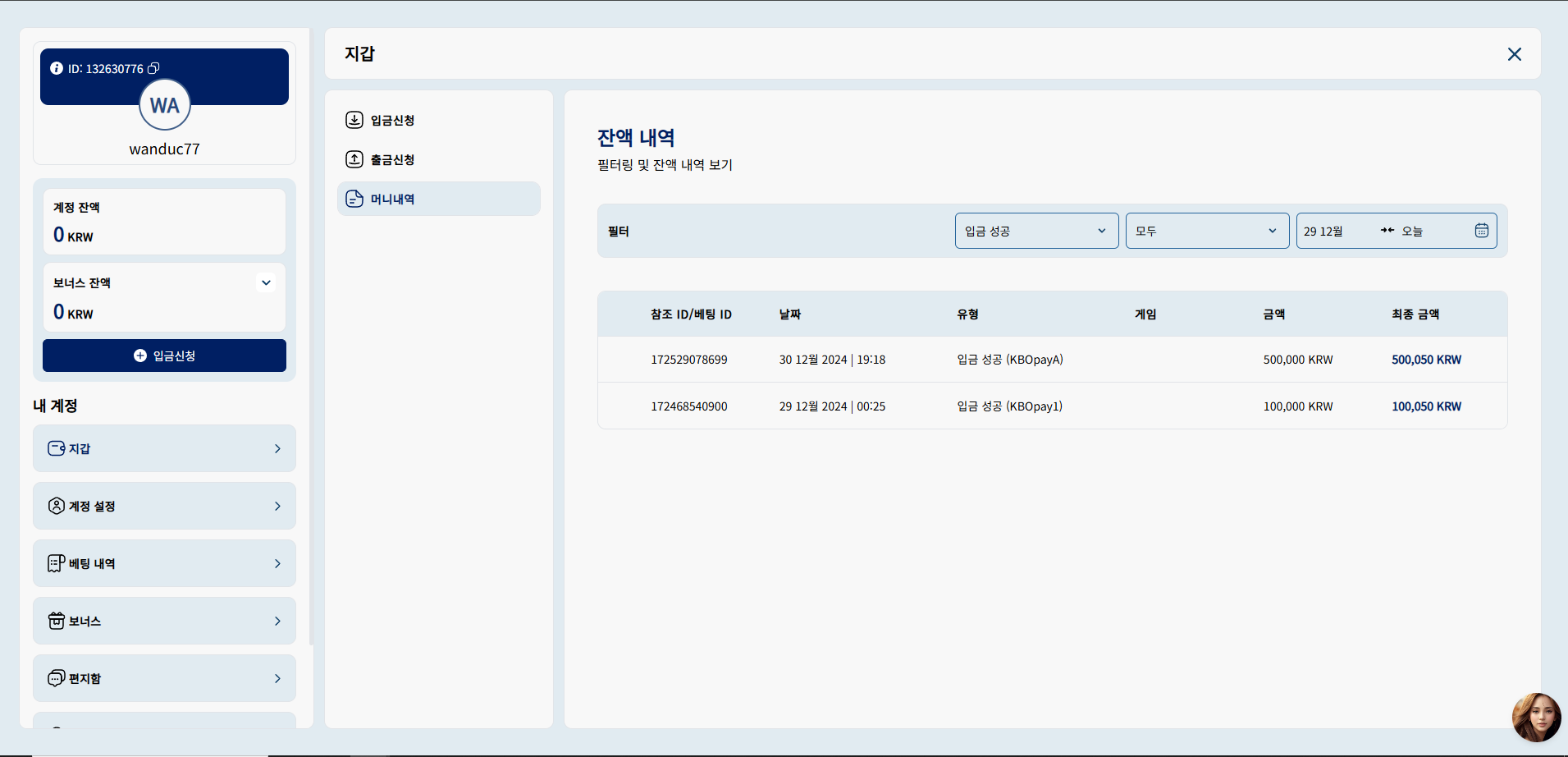Click date 30 12월 2024 | 19:18

[832, 360]
